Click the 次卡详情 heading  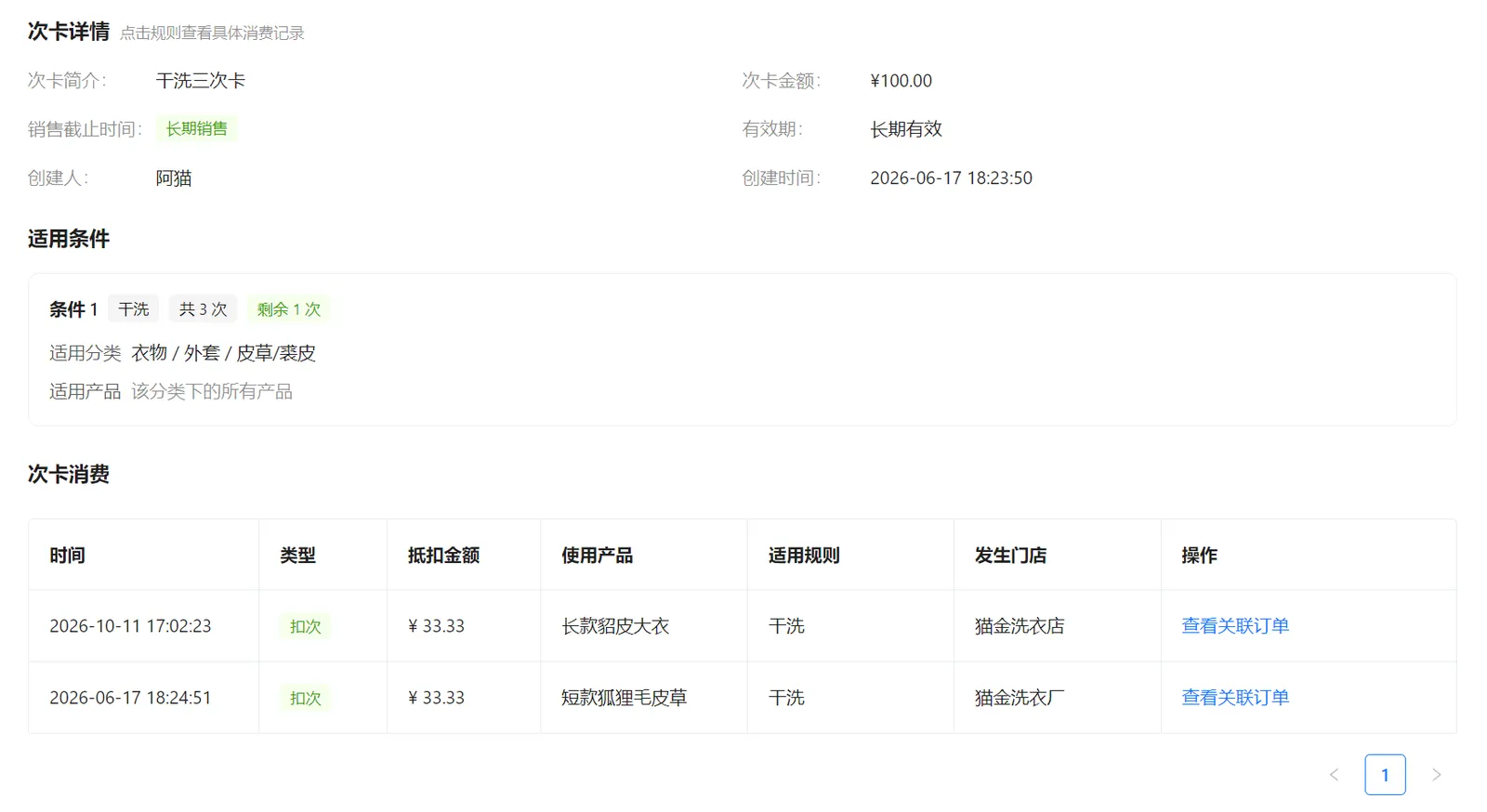point(69,32)
